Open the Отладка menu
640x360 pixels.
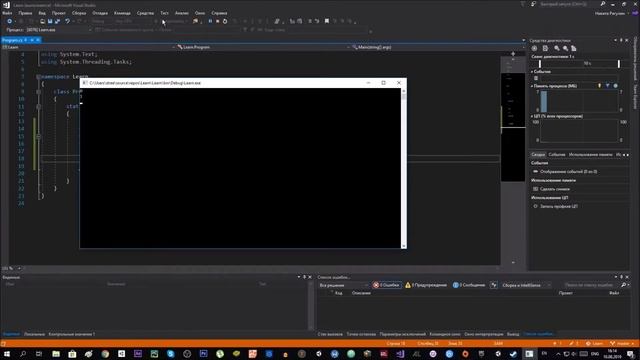(100, 13)
